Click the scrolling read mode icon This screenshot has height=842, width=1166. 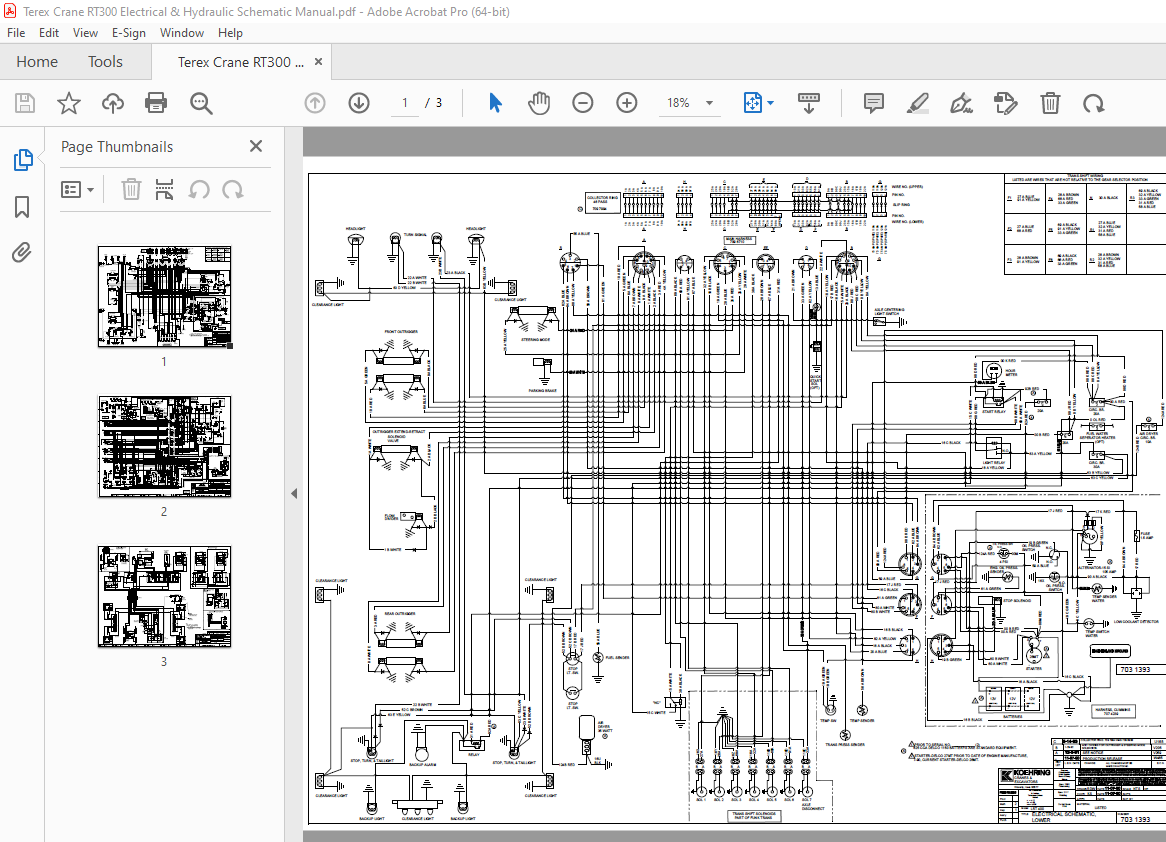pyautogui.click(x=808, y=103)
